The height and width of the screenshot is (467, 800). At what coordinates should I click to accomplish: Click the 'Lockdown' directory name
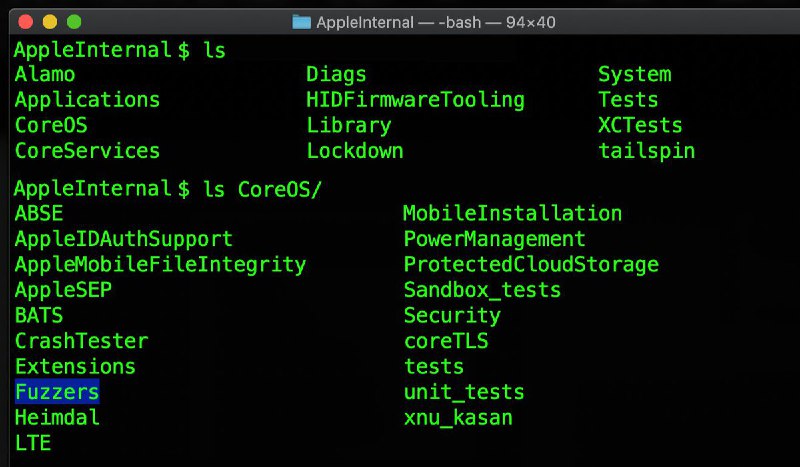point(355,151)
